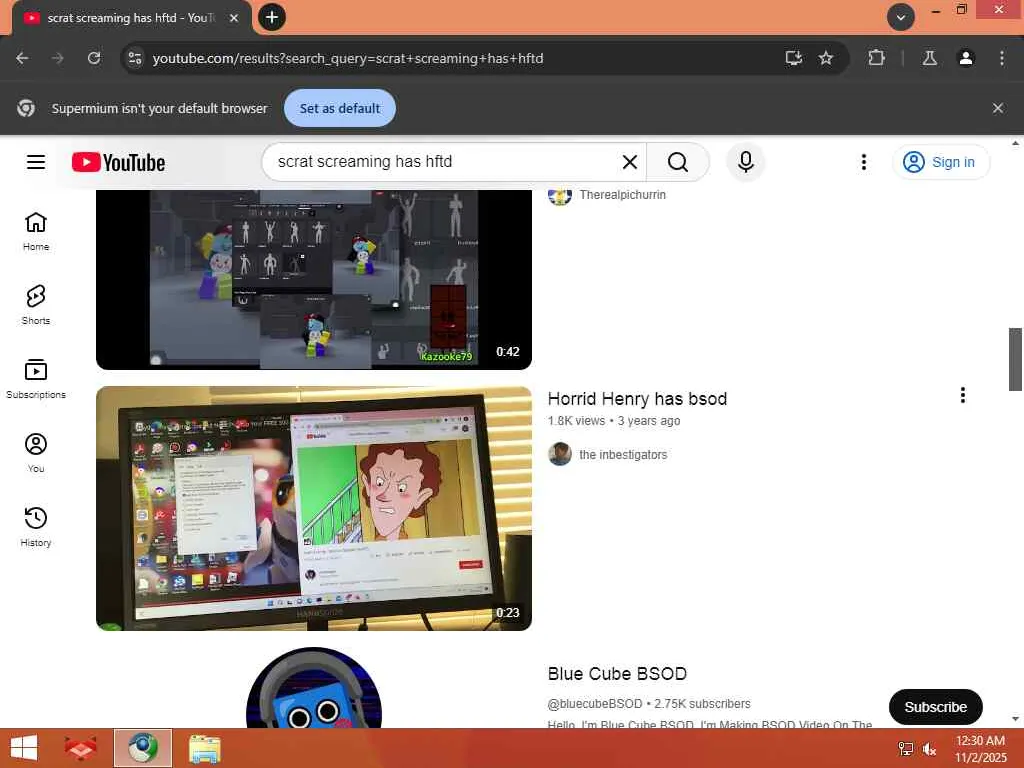Open File Explorer from taskbar
Viewport: 1024px width, 768px height.
pyautogui.click(x=204, y=748)
